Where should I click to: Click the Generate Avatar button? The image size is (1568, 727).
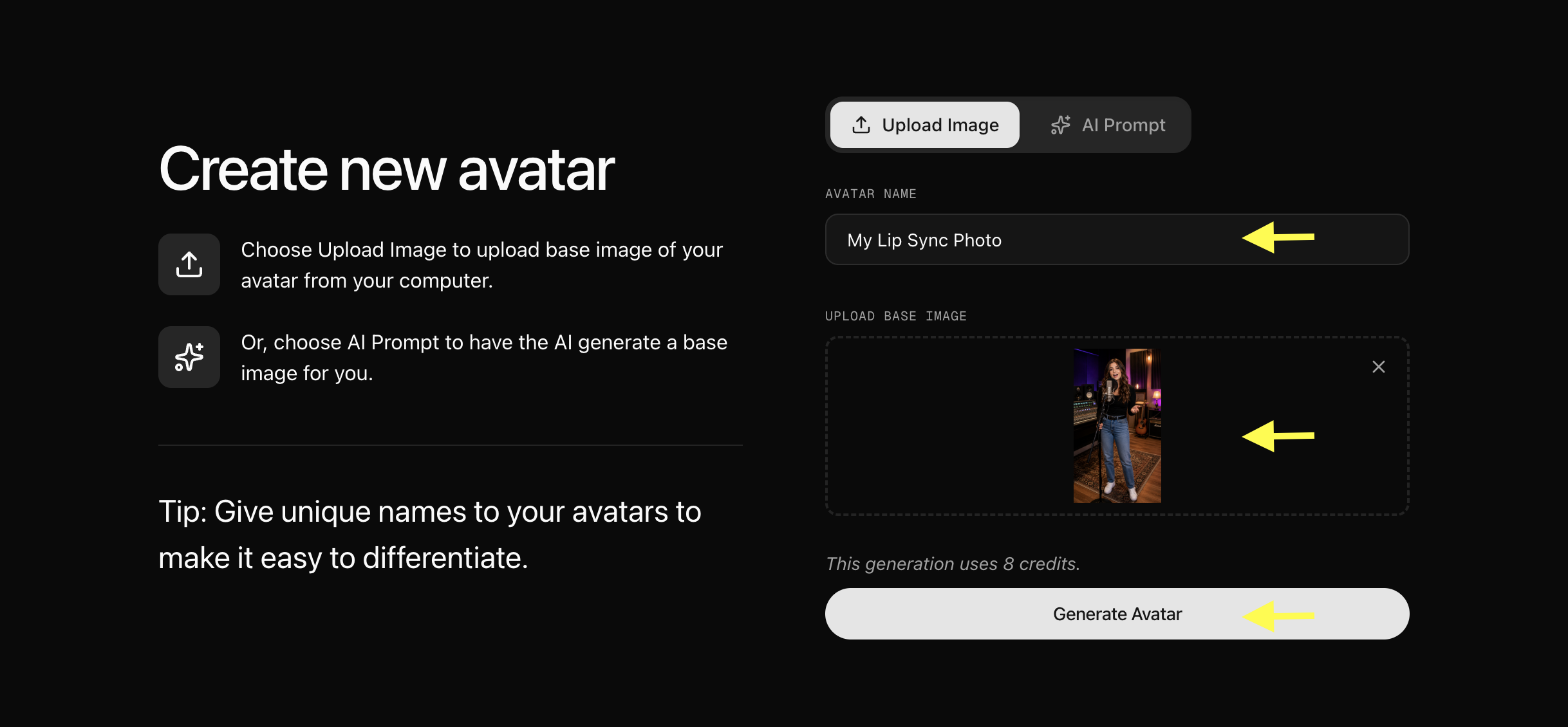1117,614
